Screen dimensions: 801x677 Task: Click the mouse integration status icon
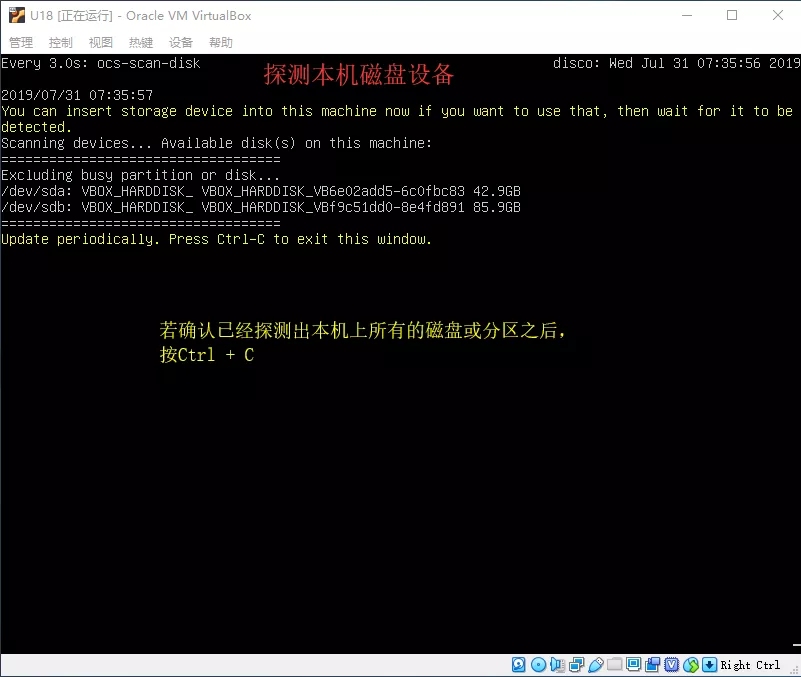pyautogui.click(x=691, y=665)
